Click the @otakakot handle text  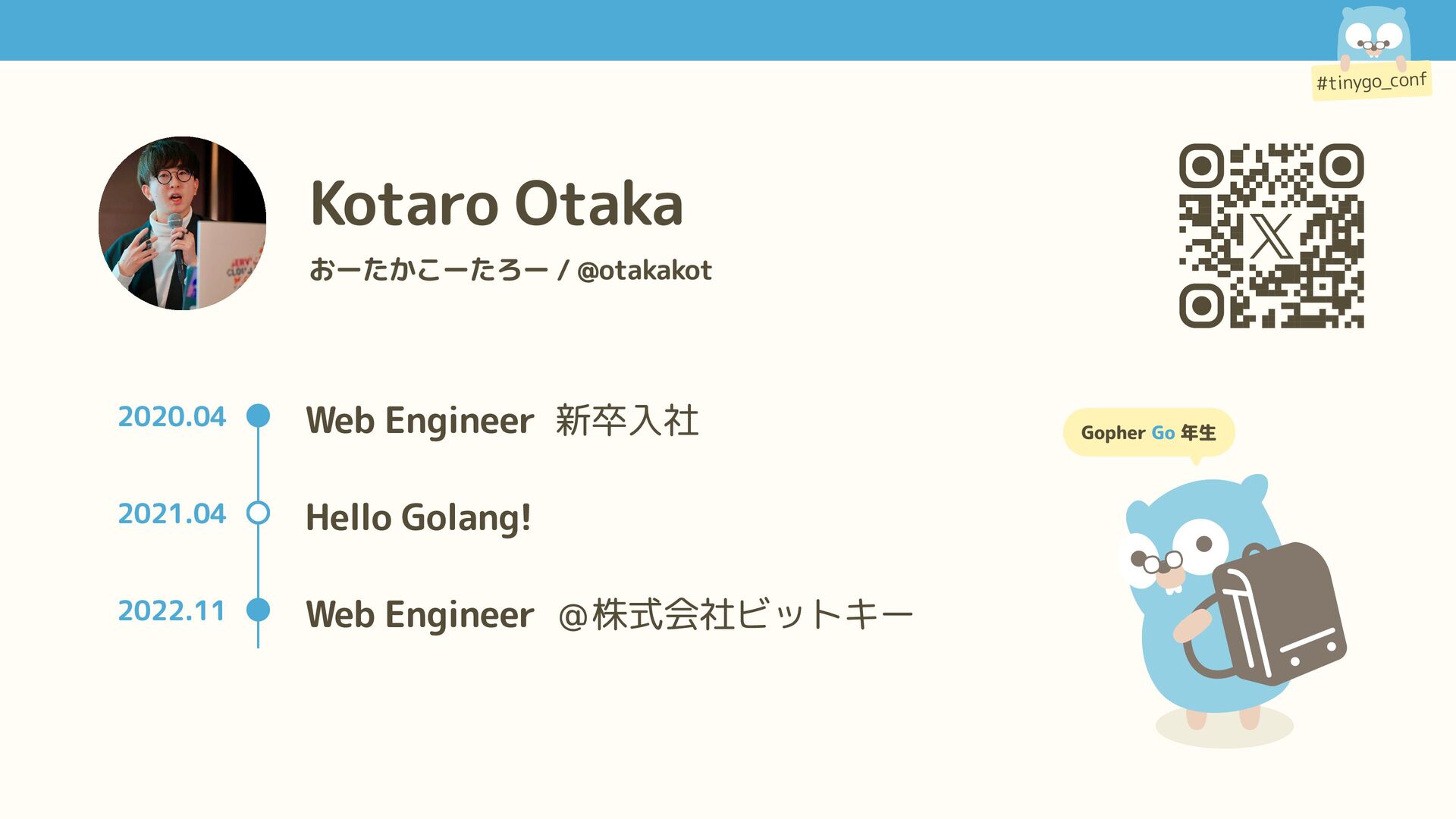[644, 271]
